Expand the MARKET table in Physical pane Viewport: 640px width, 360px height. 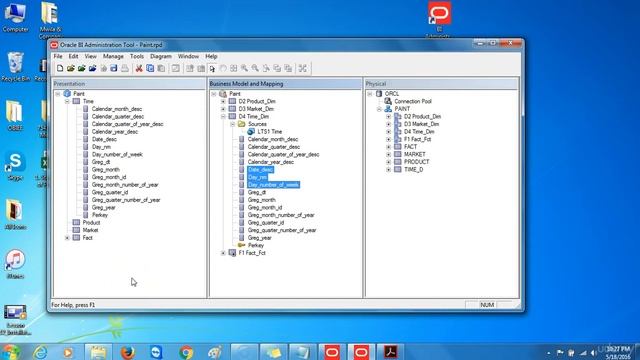tap(389, 154)
